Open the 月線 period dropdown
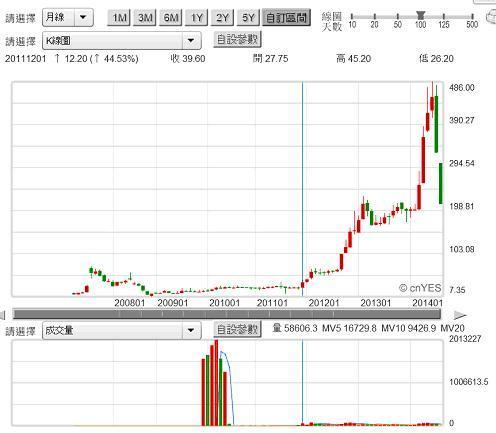The image size is (496, 433). point(68,17)
